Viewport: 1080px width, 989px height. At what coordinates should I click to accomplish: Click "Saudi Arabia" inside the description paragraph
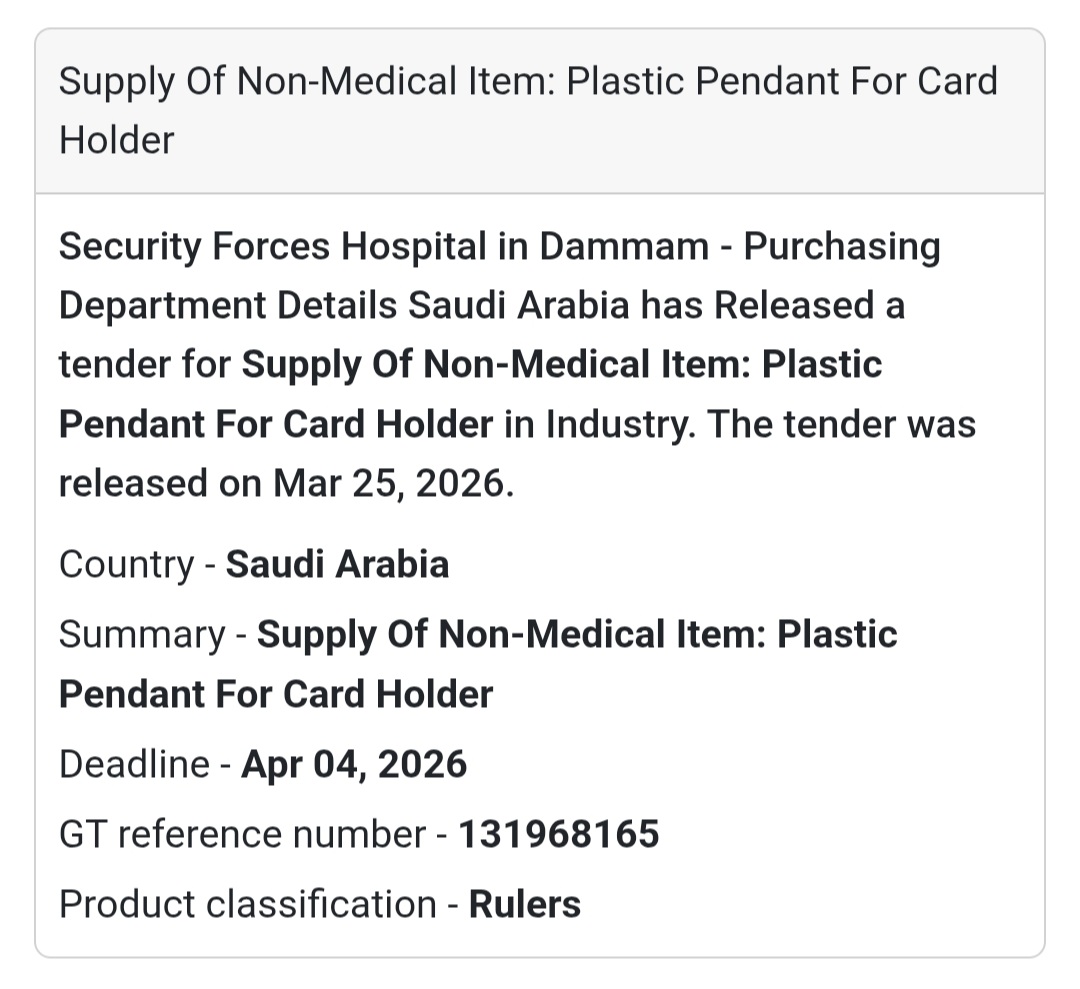(519, 306)
